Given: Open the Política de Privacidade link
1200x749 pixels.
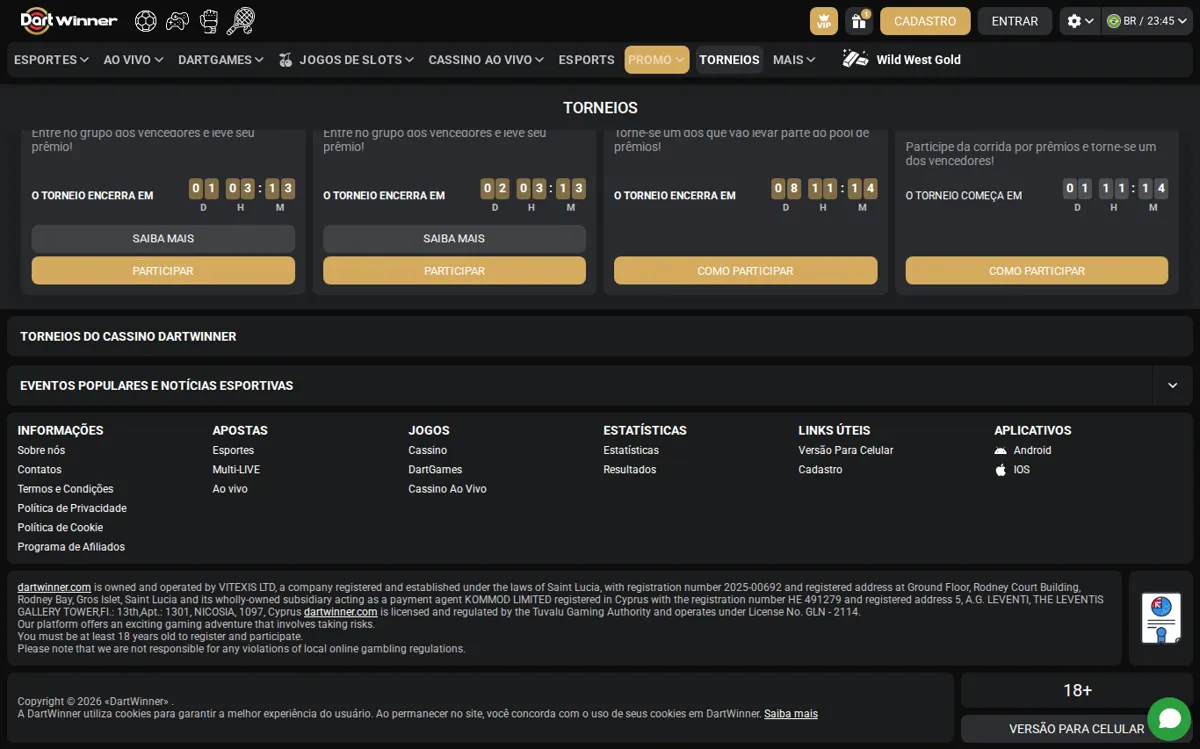Looking at the screenshot, I should tap(72, 508).
